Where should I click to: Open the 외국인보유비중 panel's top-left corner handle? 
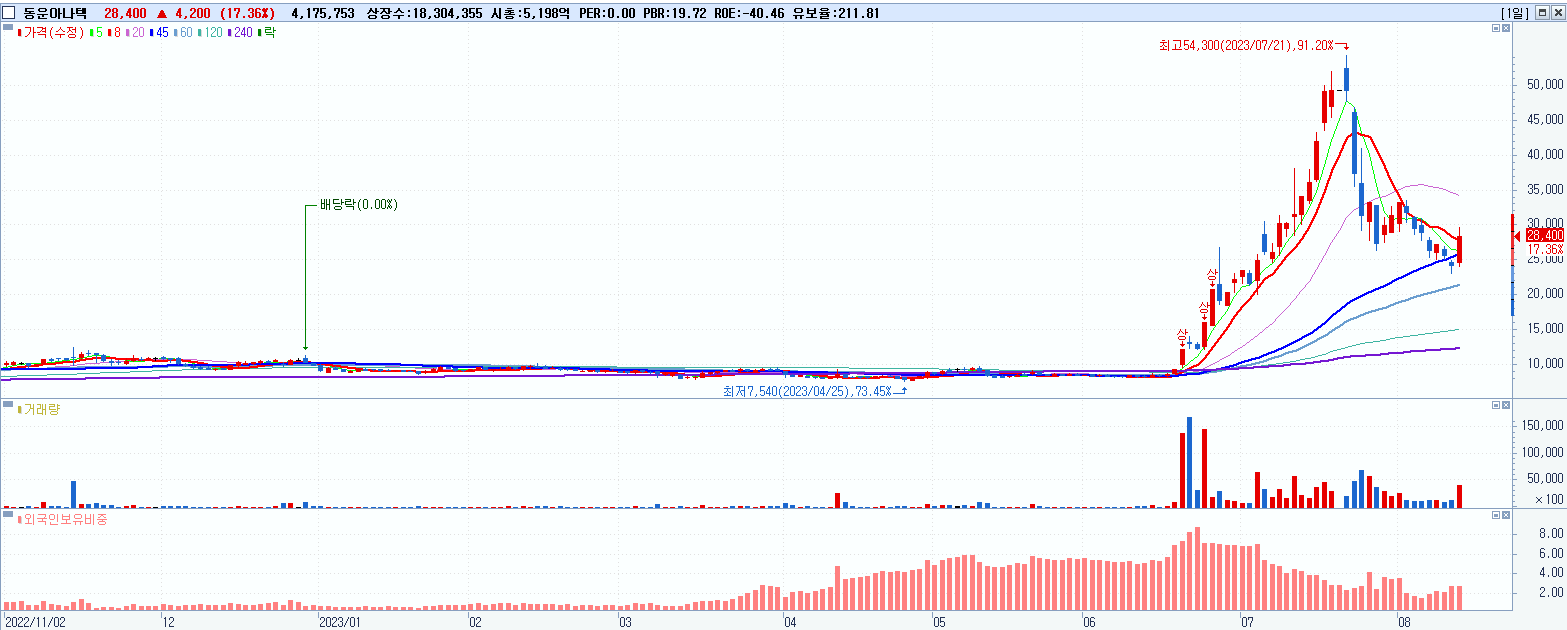pyautogui.click(x=8, y=516)
